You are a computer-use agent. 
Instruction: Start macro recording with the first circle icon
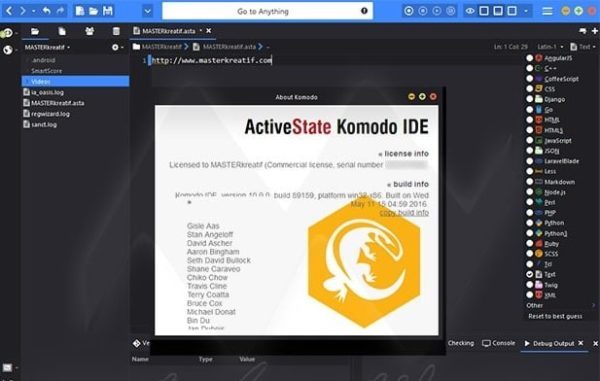409,11
